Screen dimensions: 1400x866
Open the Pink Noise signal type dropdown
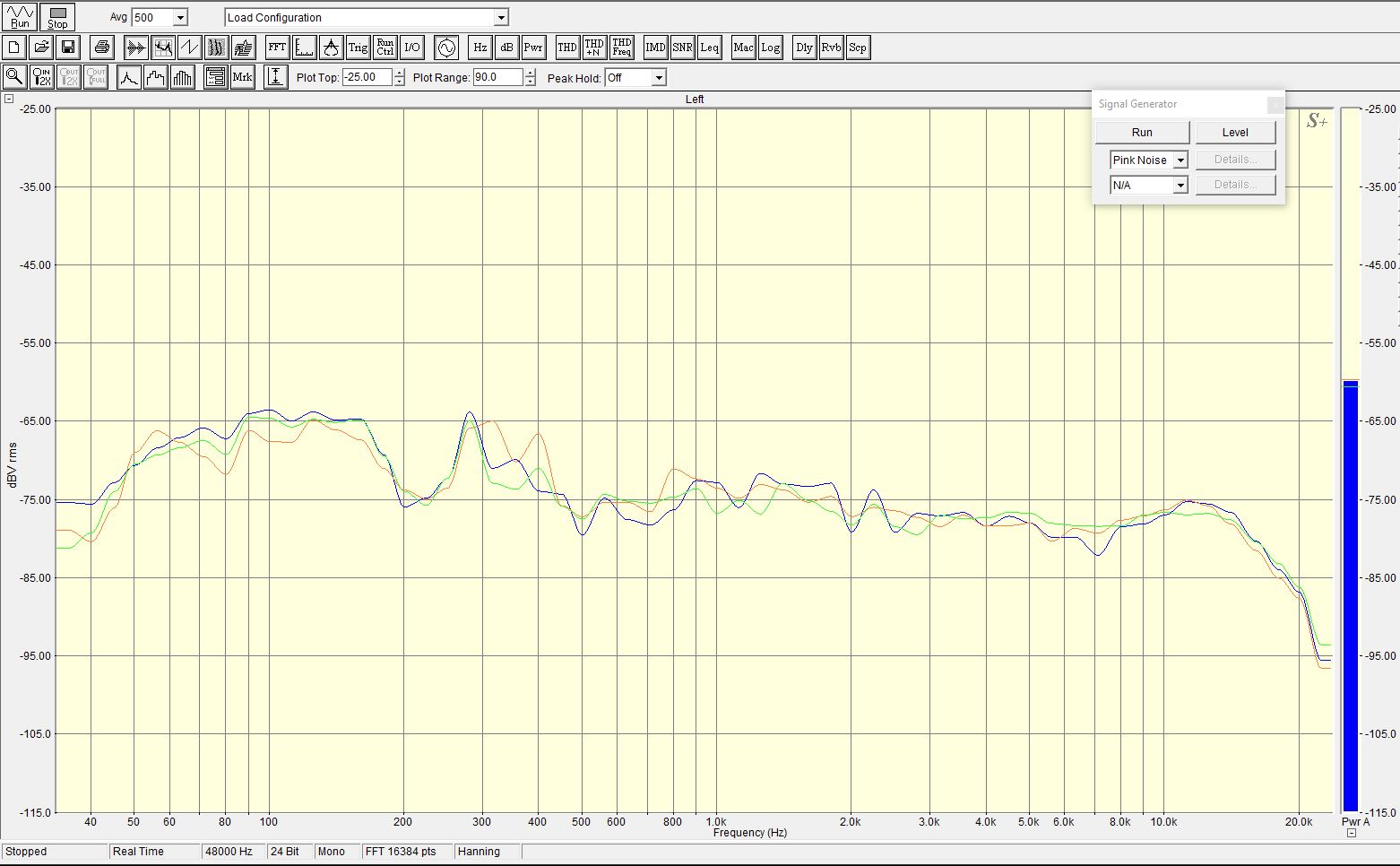(1180, 160)
